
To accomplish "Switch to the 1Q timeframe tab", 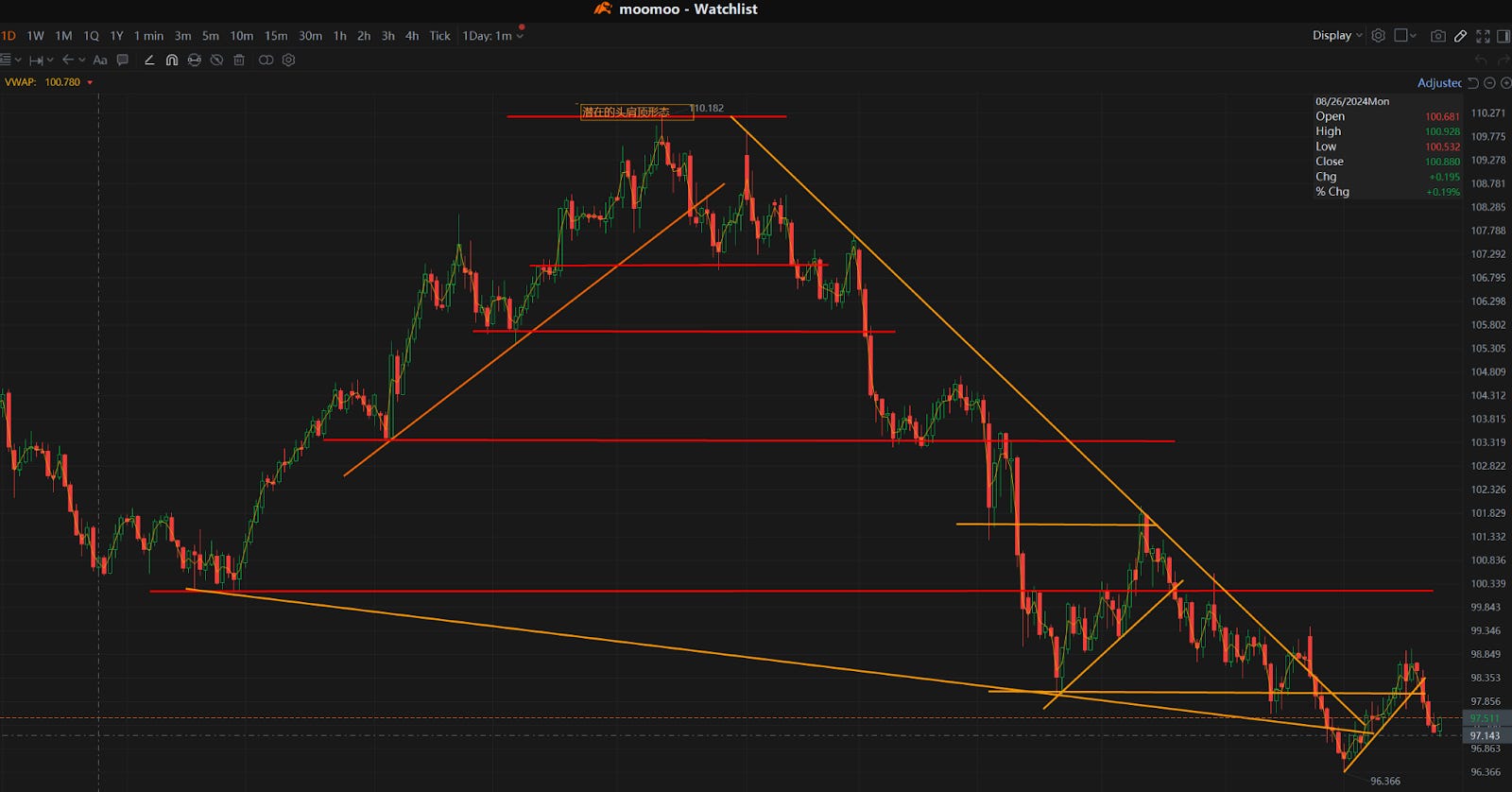I will point(91,36).
